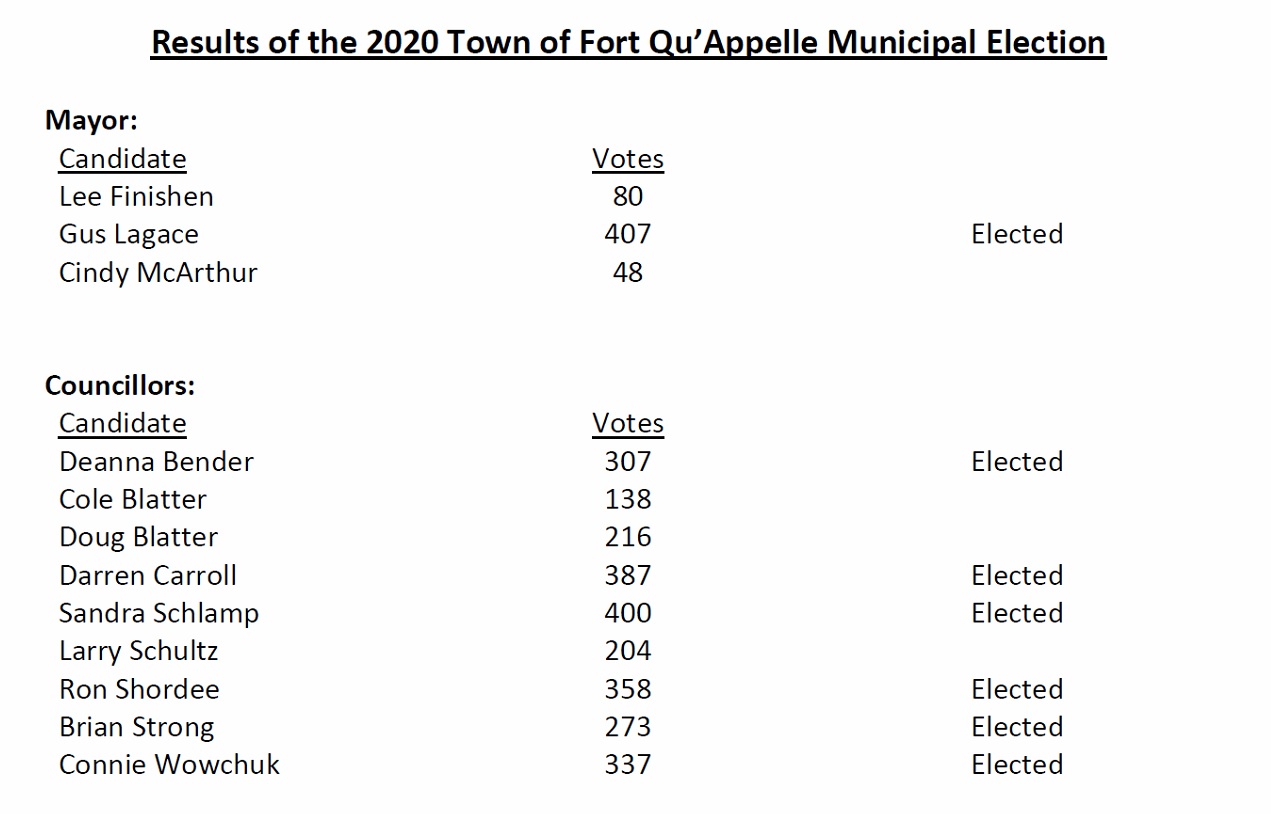The width and height of the screenshot is (1271, 814).
Task: Click Cole Blatter's vote count 138
Action: click(x=628, y=499)
